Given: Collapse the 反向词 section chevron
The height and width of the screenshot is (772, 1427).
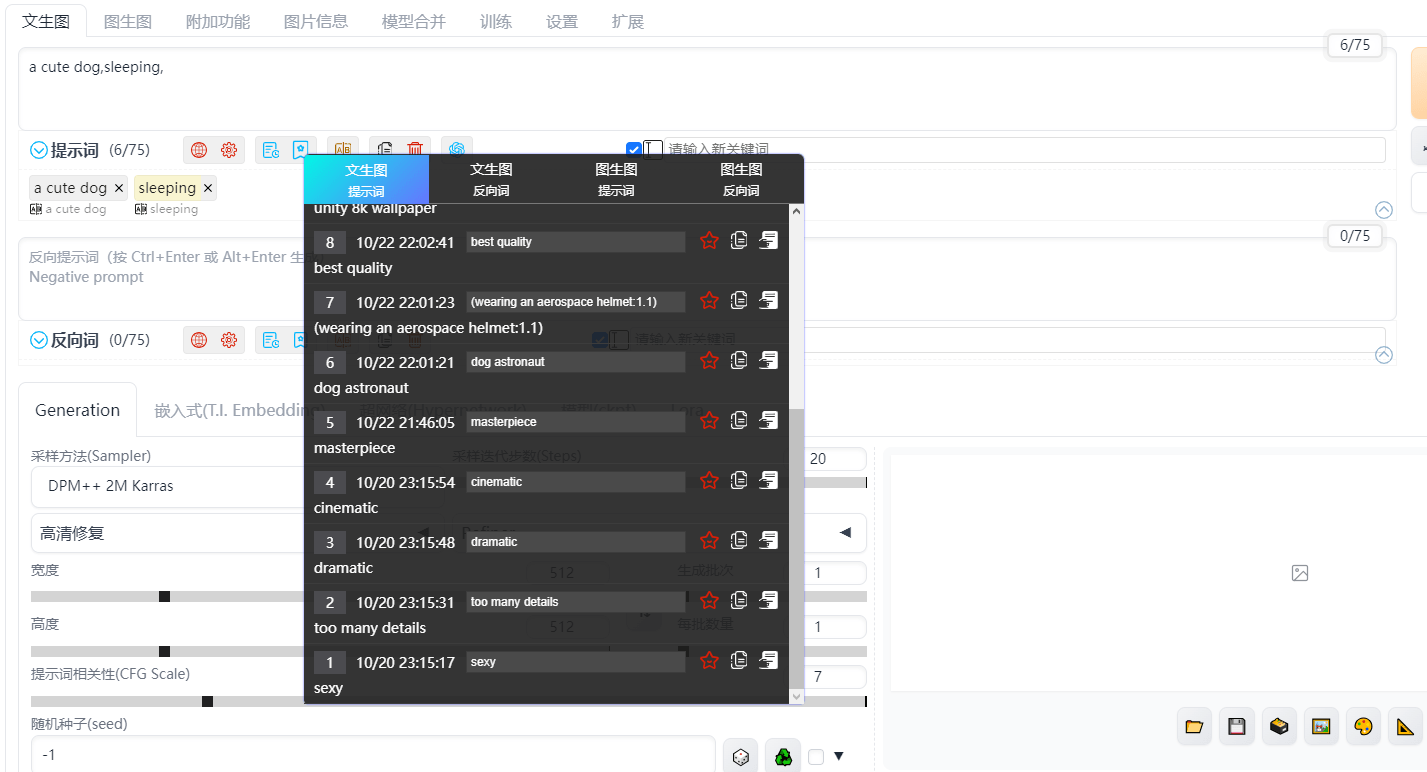Looking at the screenshot, I should (x=39, y=341).
